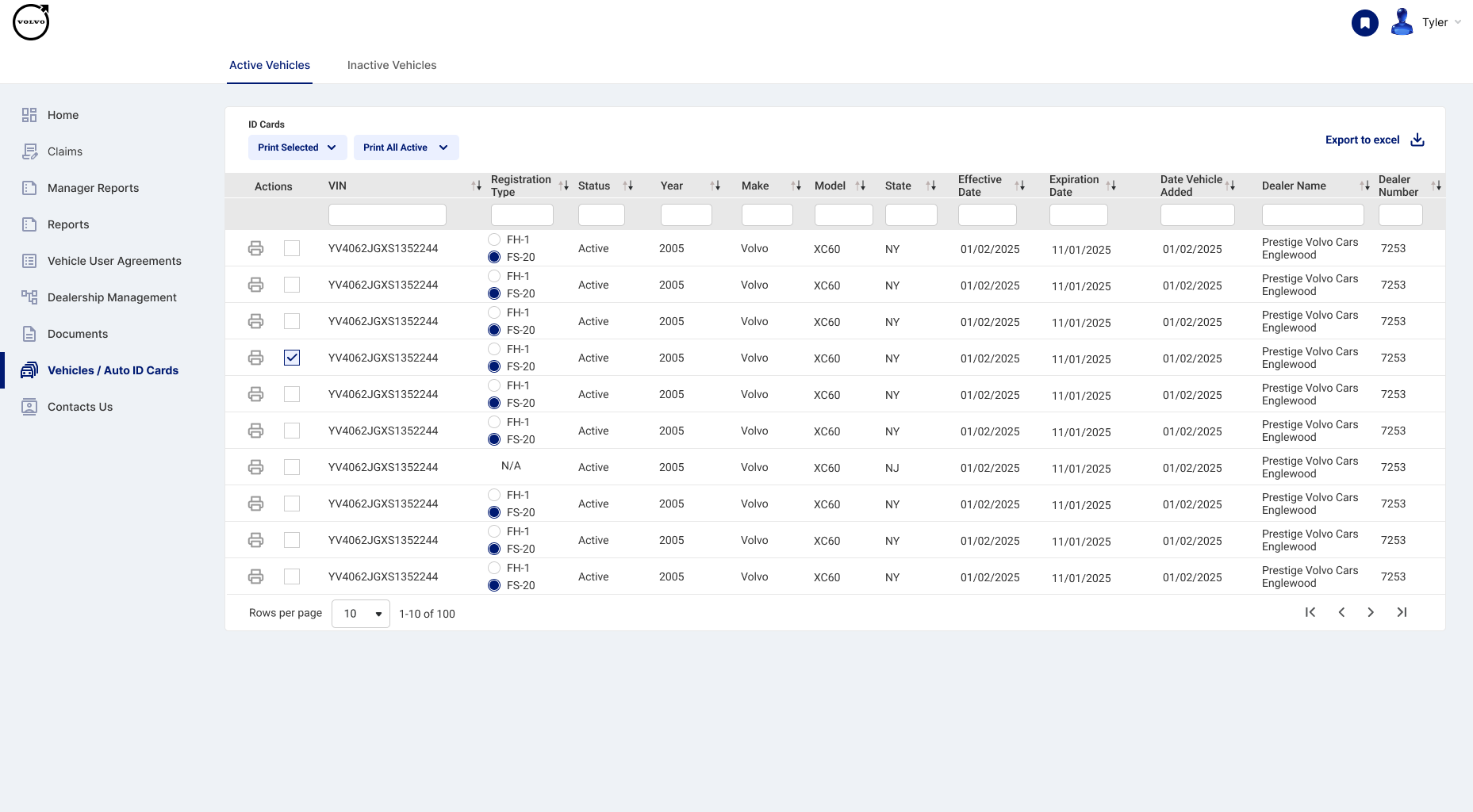Select Claims from the sidebar
Viewport: 1473px width, 812px height.
[x=64, y=151]
